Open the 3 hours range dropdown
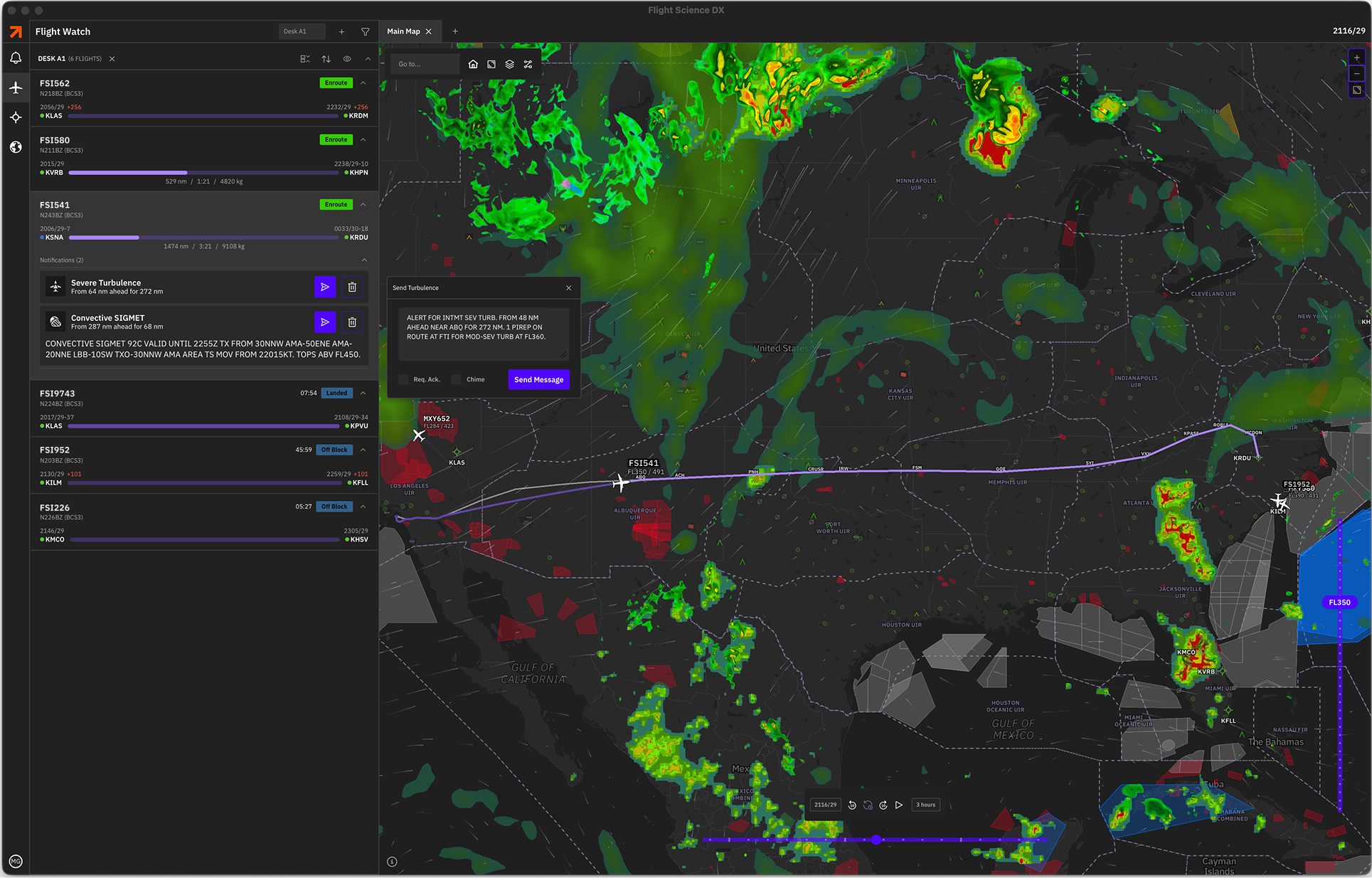Viewport: 1372px width, 878px height. click(925, 805)
